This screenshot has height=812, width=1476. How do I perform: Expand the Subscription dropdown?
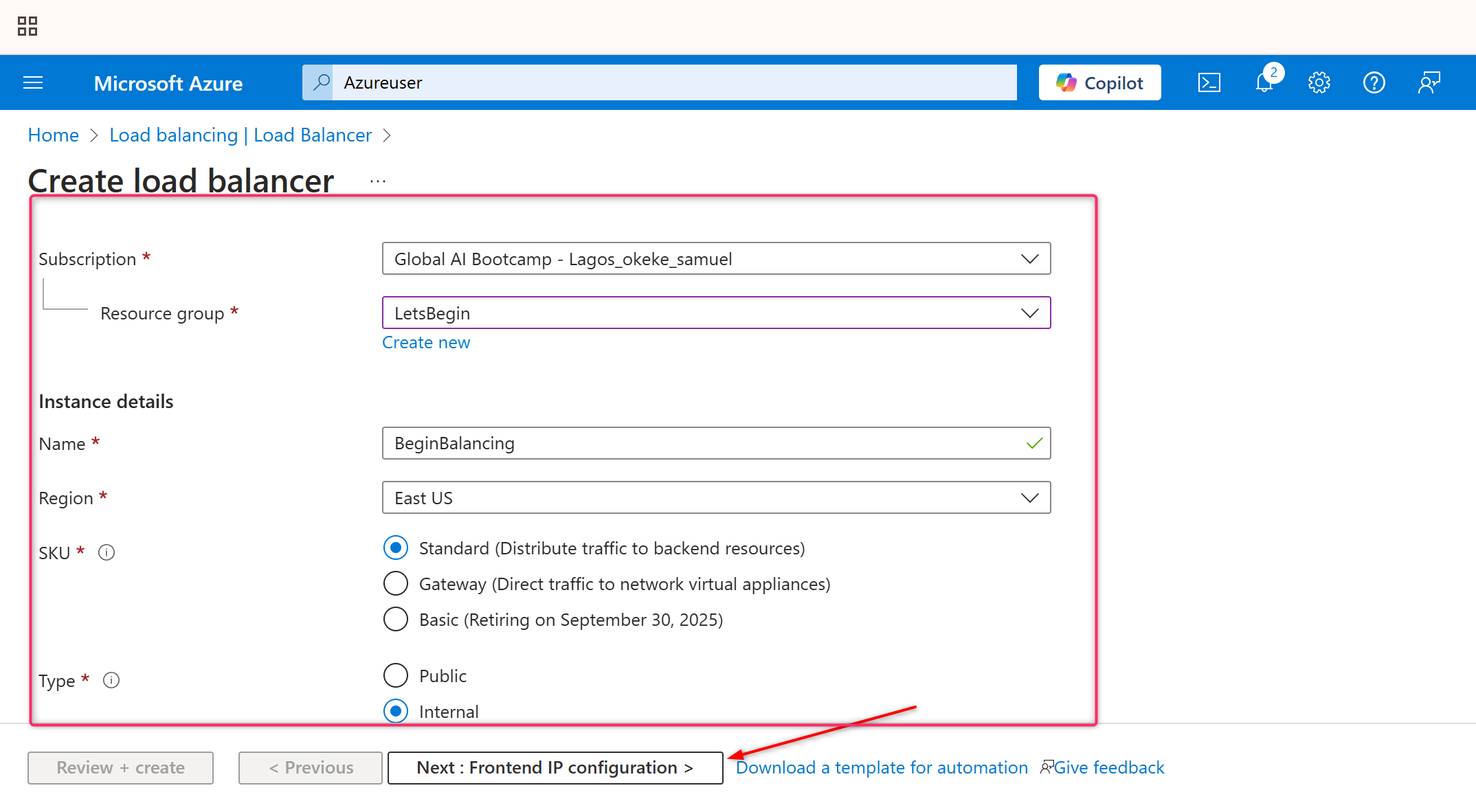click(716, 259)
